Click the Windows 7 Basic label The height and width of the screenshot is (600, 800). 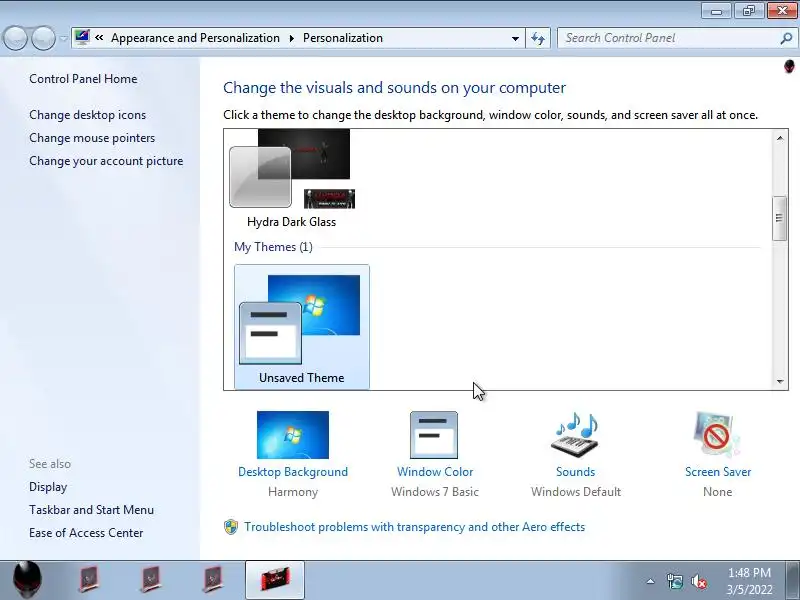(x=435, y=492)
